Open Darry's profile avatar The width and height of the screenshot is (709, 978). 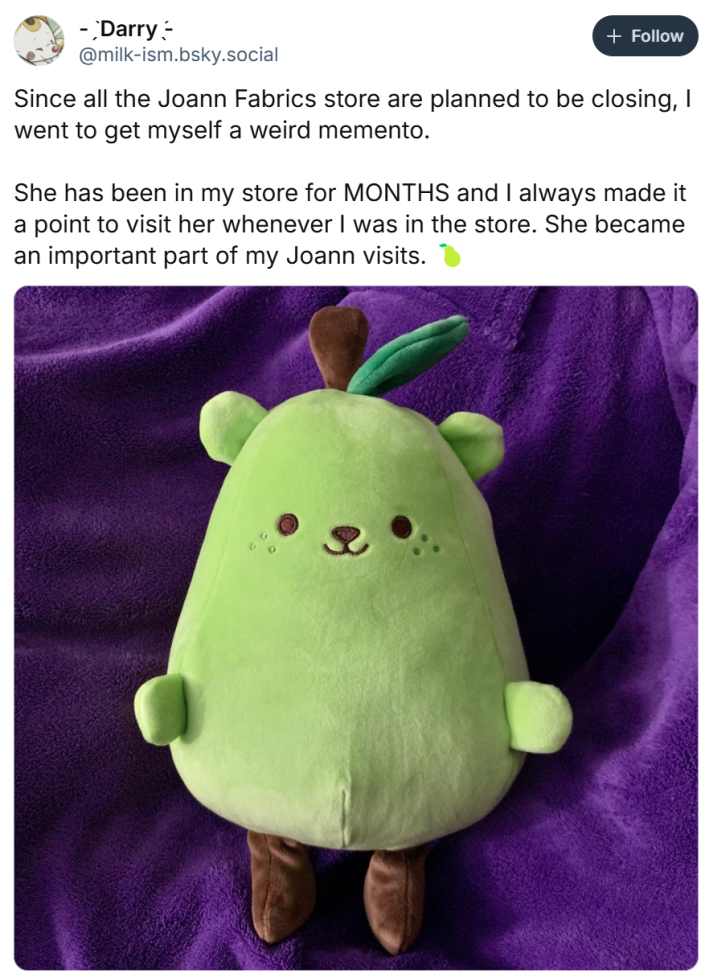point(39,41)
